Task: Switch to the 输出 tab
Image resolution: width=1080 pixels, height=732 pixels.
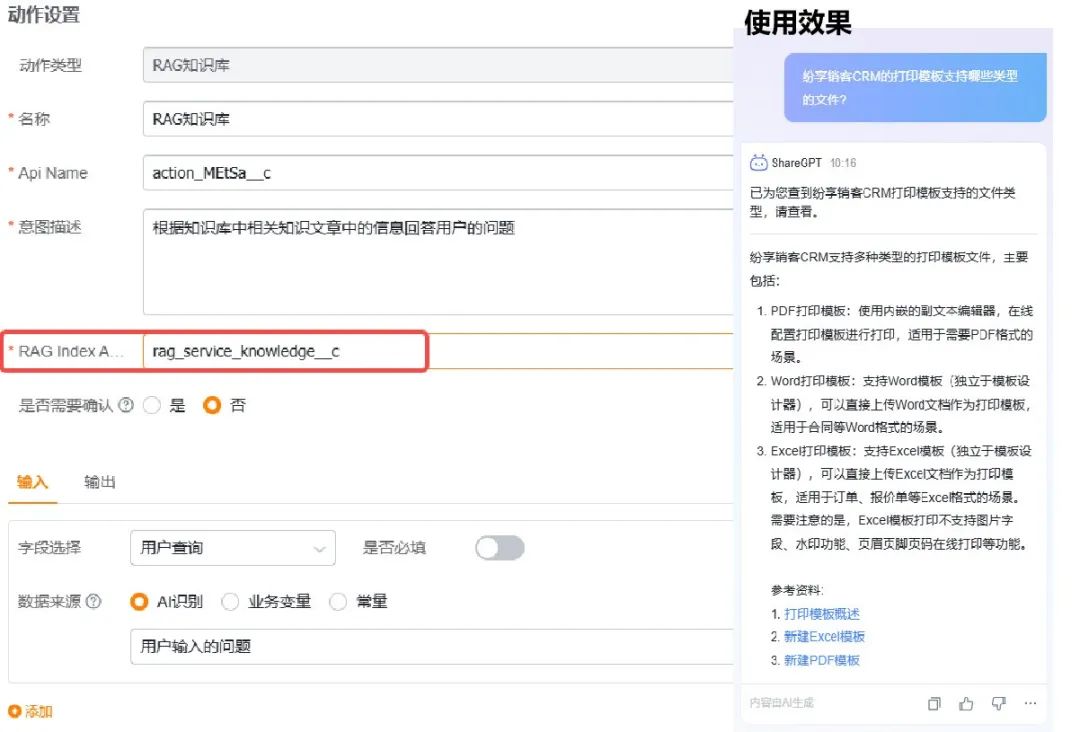Action: pos(100,482)
